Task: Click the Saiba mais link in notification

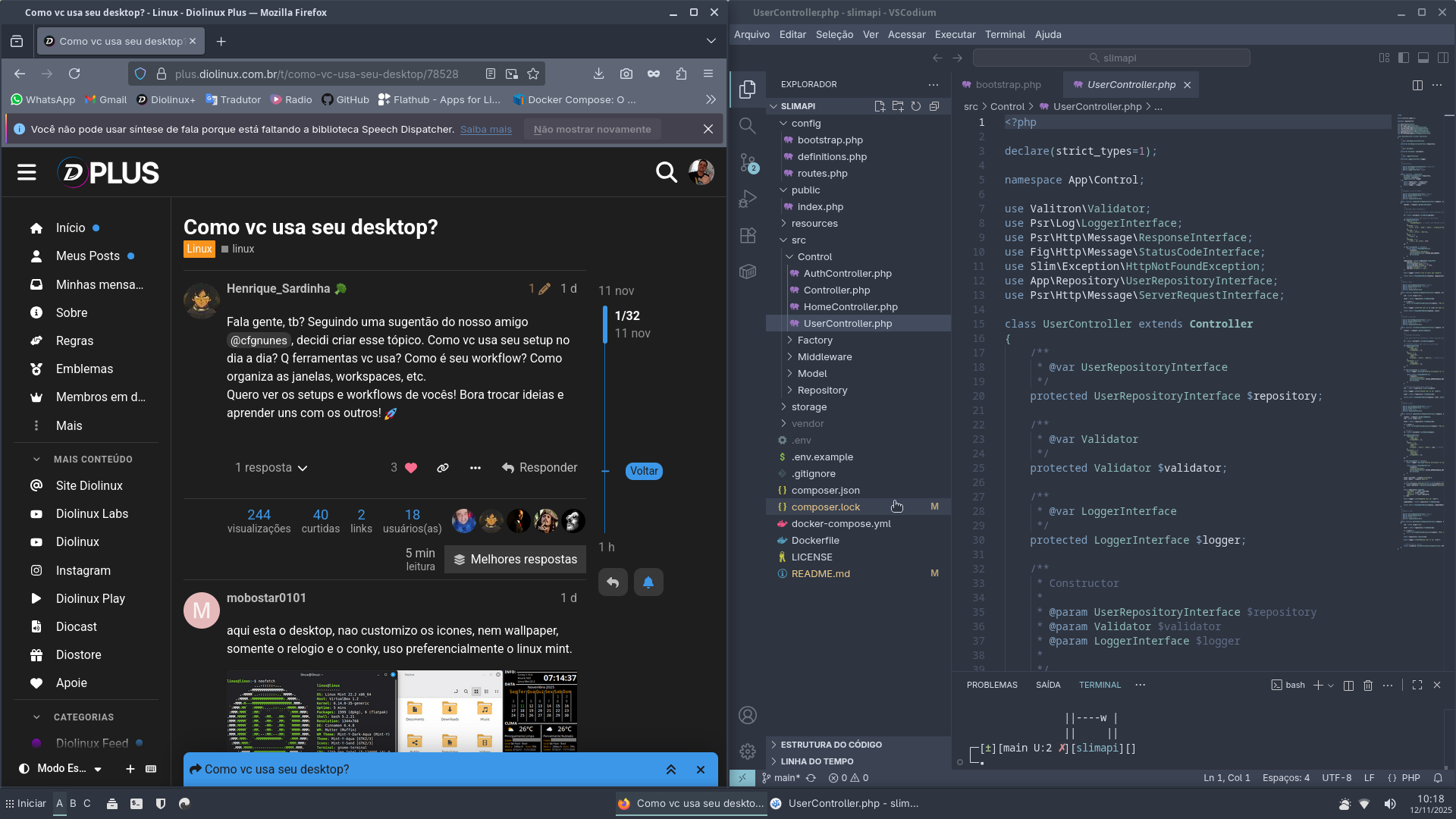Action: [x=485, y=130]
